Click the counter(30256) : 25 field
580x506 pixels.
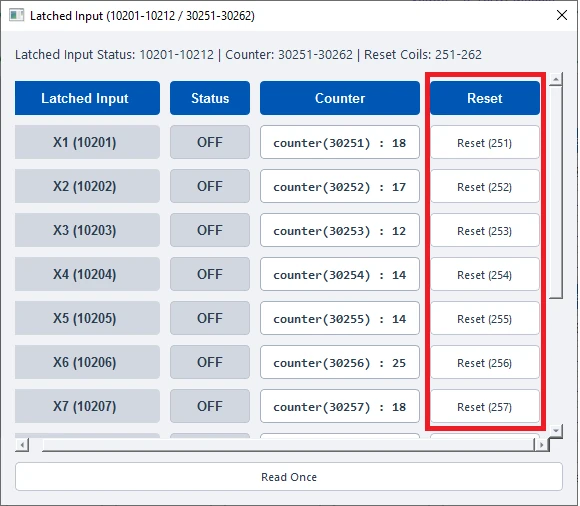point(340,362)
